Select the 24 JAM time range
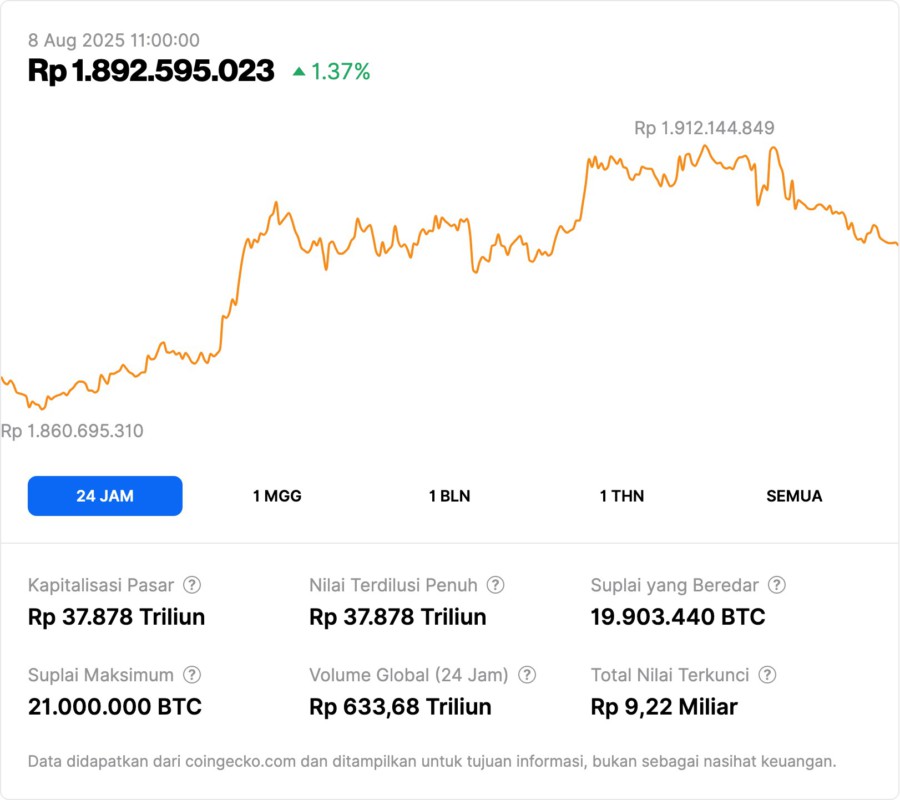 click(x=105, y=496)
